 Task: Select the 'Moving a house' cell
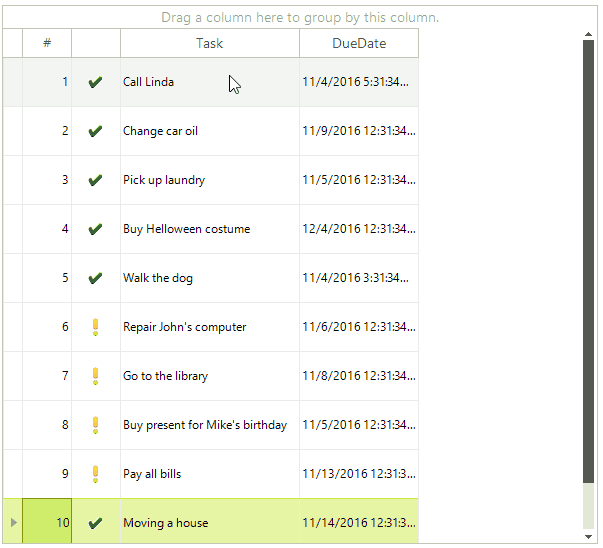[210, 523]
